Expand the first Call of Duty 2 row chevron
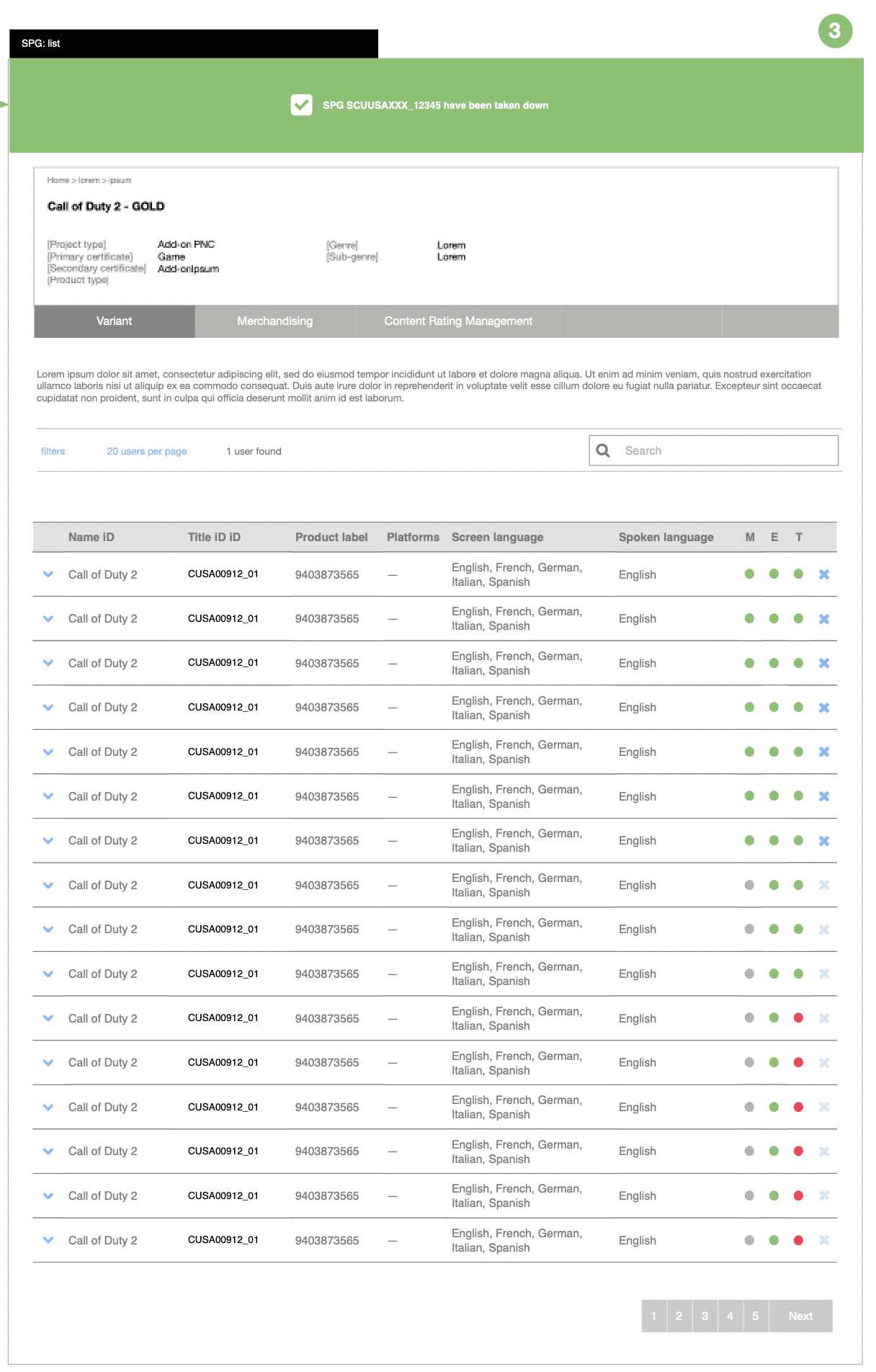 tap(48, 574)
